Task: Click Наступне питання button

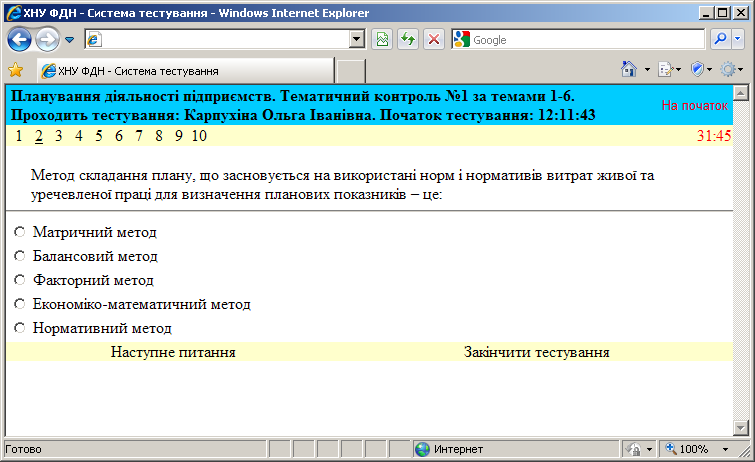Action: pos(173,352)
